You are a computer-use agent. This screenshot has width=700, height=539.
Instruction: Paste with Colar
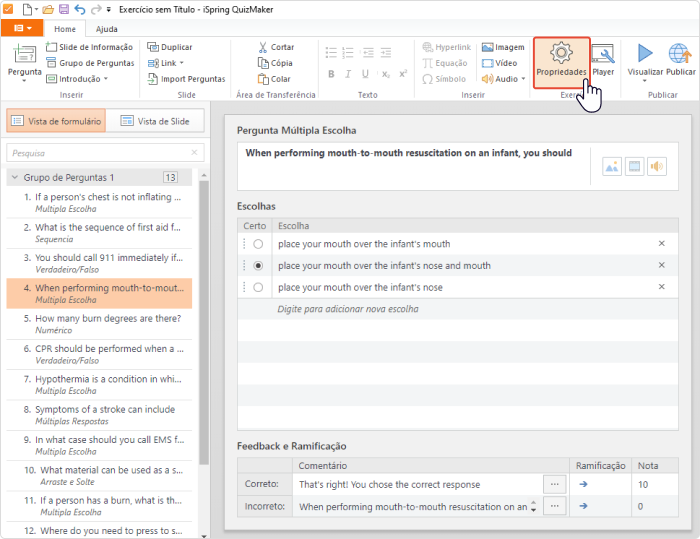click(274, 79)
